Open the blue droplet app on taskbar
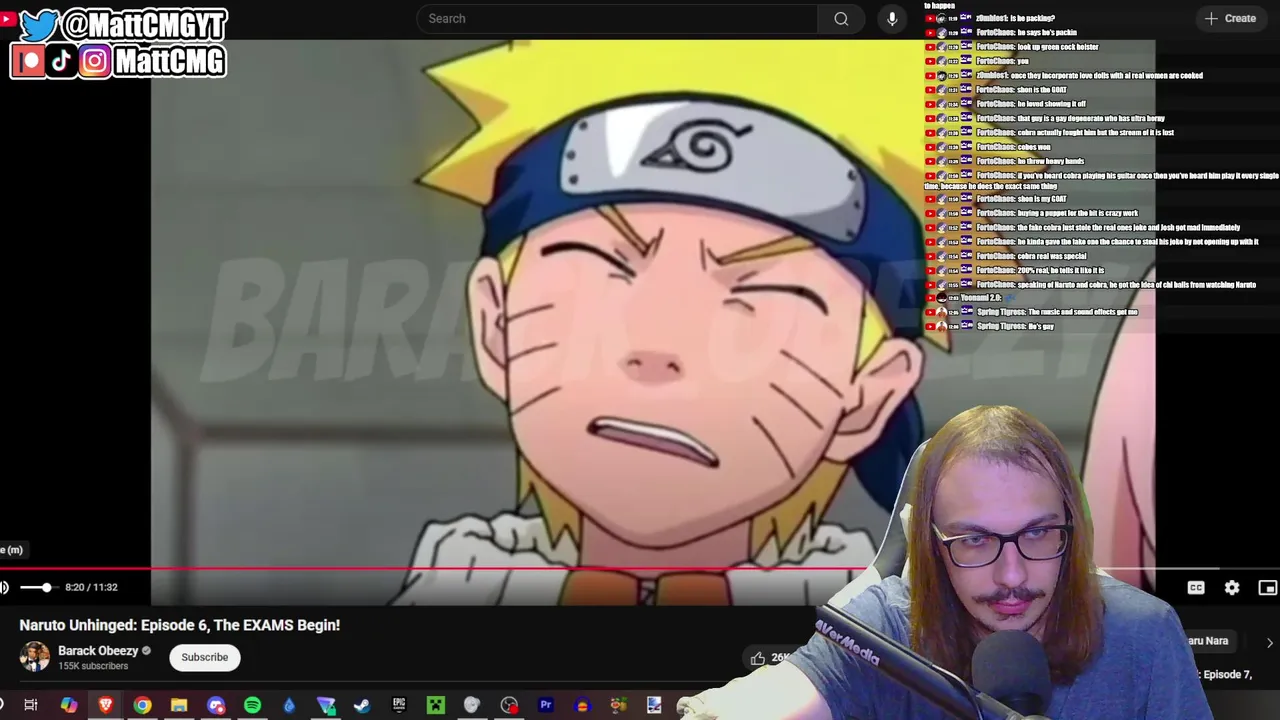The image size is (1280, 720). (x=289, y=705)
